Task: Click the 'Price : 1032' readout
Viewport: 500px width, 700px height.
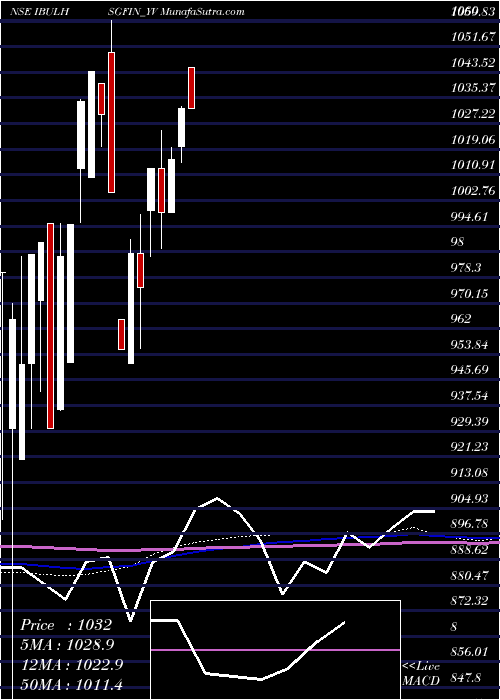Action: pyautogui.click(x=65, y=625)
